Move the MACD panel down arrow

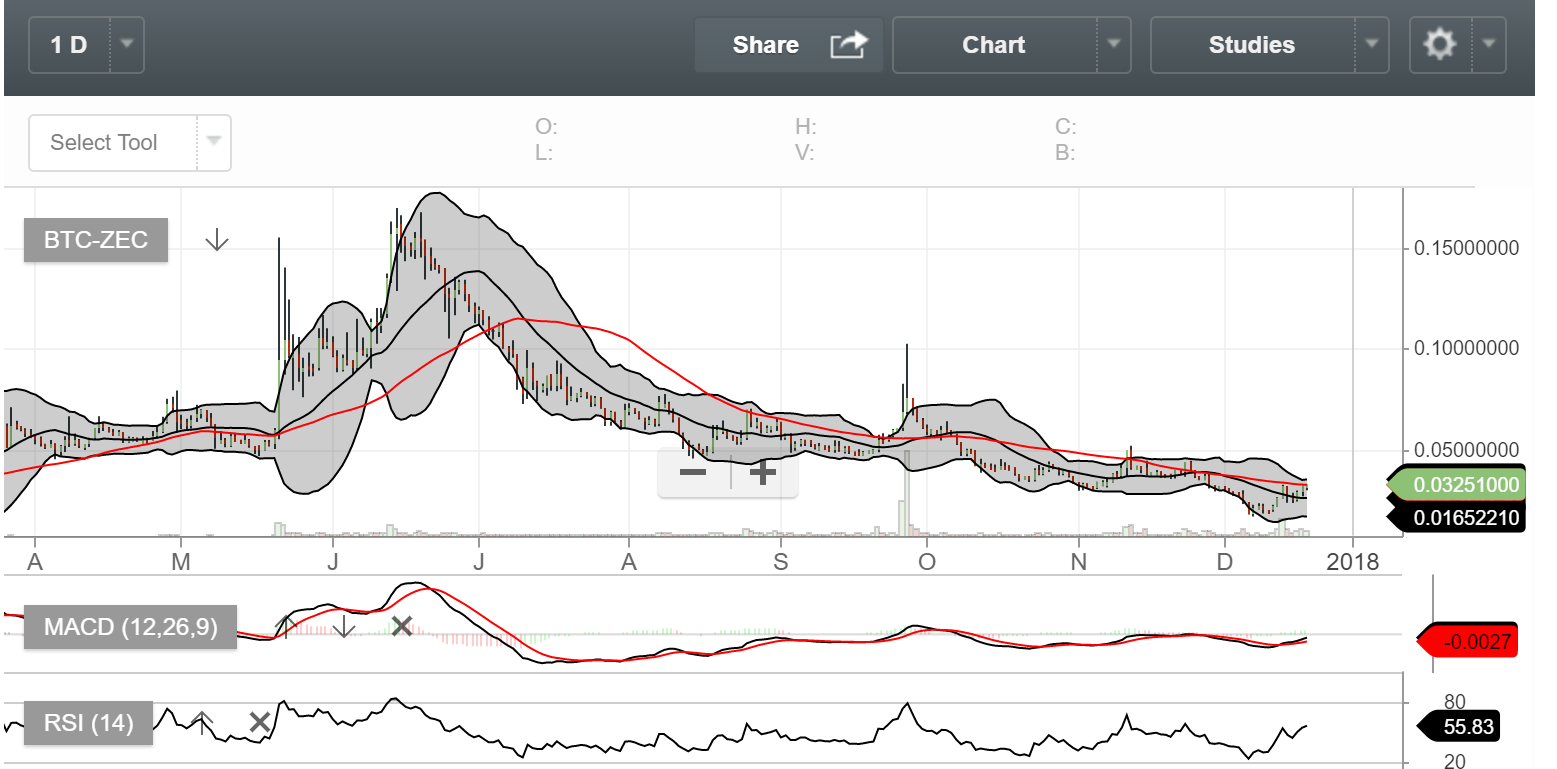pos(343,627)
